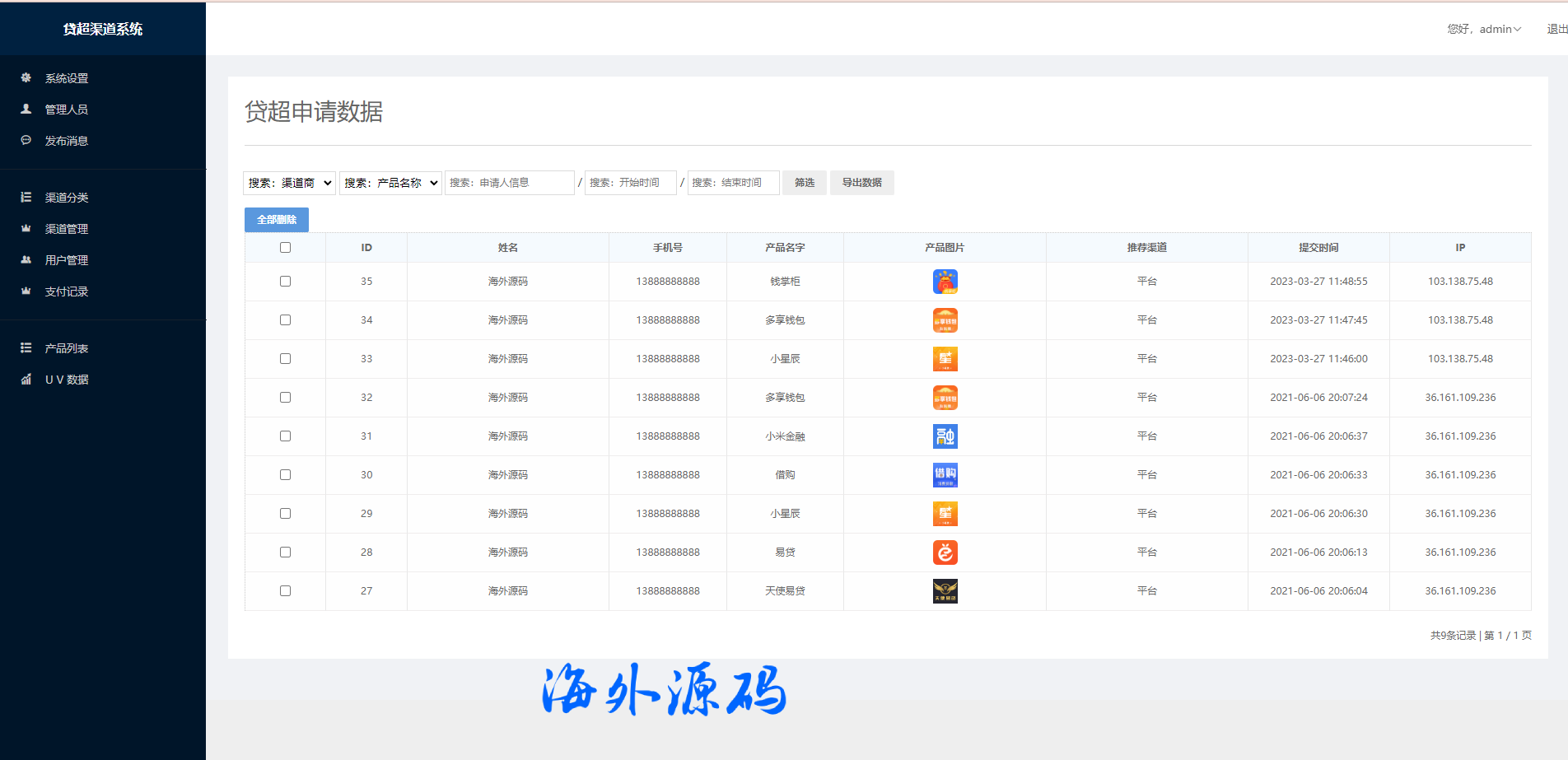Open the 搜索：产品名称 dropdown
The width and height of the screenshot is (1568, 760).
[390, 183]
